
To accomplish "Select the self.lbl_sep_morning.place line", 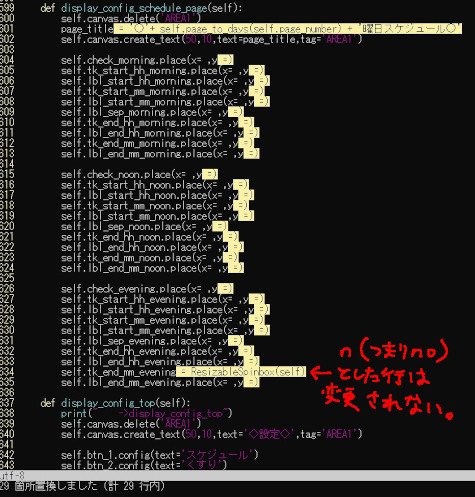I will pyautogui.click(x=152, y=112).
